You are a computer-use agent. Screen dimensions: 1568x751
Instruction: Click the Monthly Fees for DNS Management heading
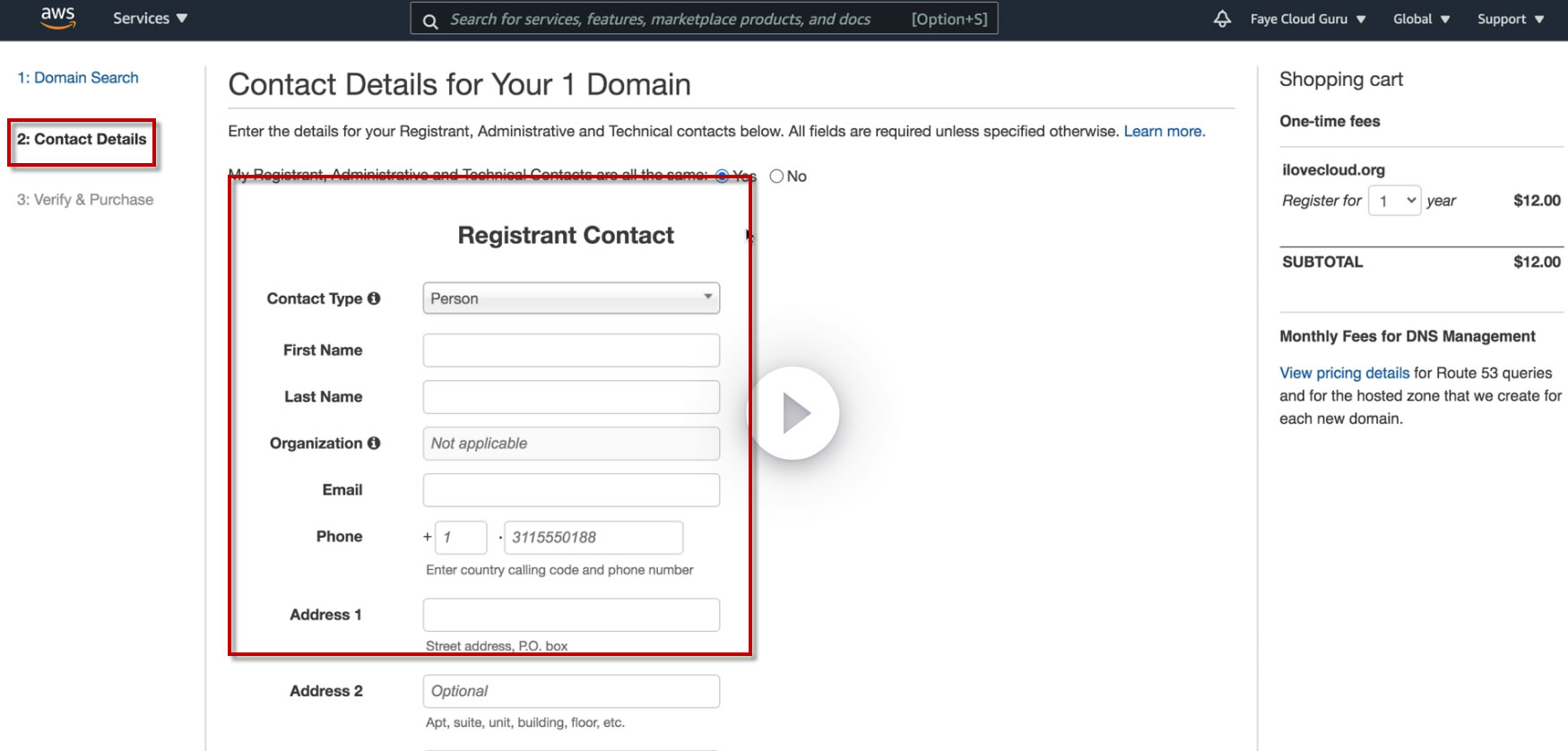tap(1408, 336)
